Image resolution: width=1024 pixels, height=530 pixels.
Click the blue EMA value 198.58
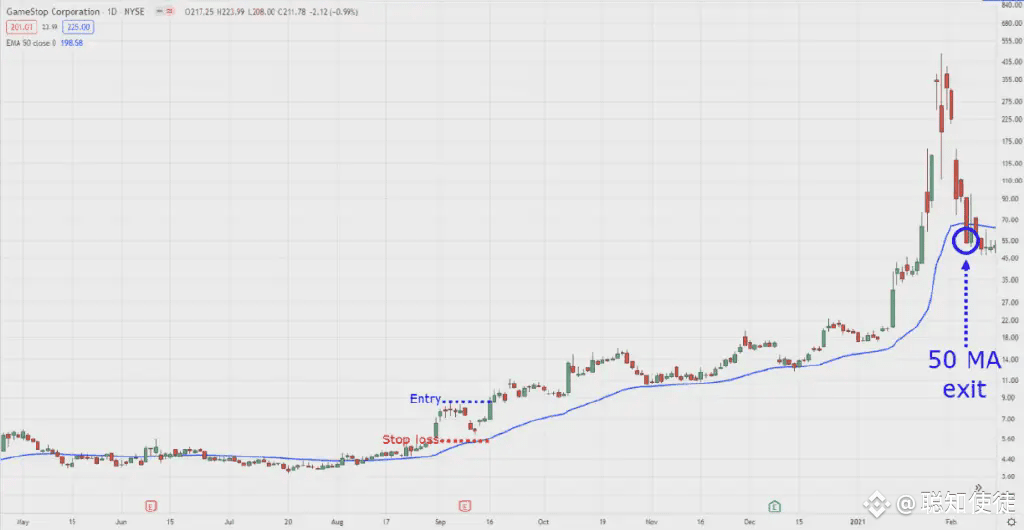(71, 43)
